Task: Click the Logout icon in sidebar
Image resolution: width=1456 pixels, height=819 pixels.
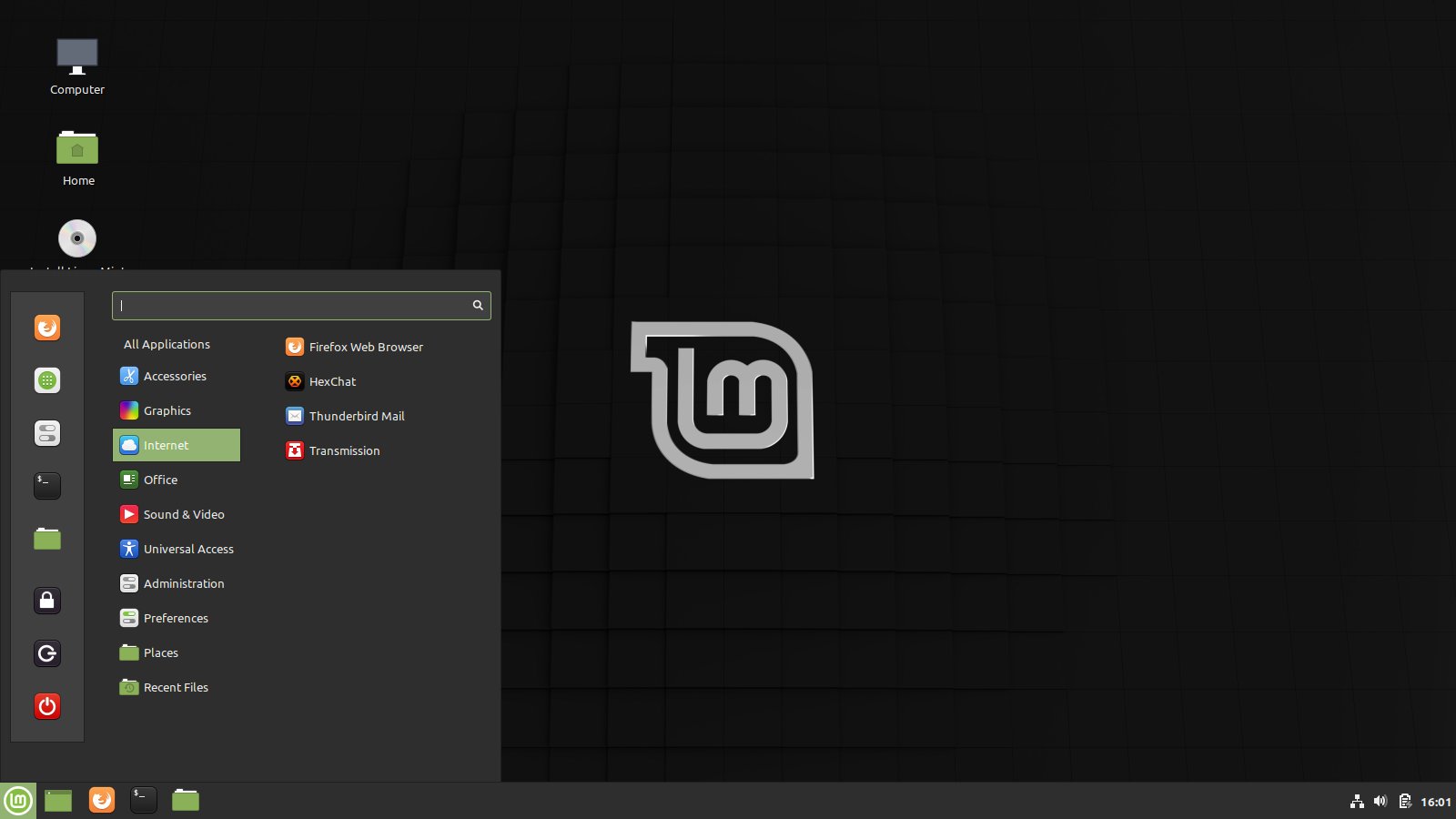Action: click(47, 653)
